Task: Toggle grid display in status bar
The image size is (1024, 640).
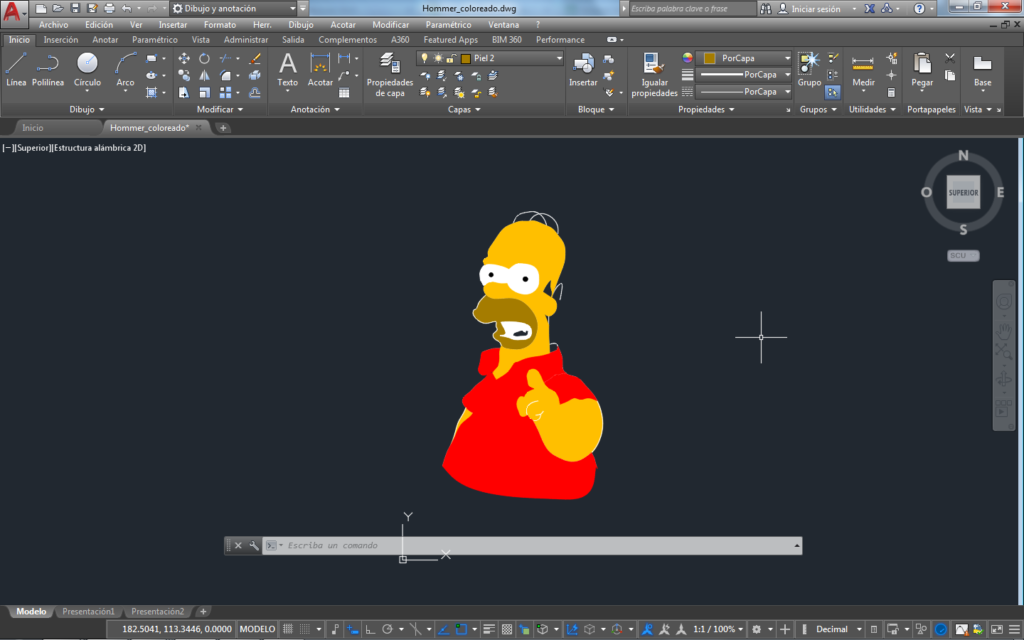Action: point(288,629)
